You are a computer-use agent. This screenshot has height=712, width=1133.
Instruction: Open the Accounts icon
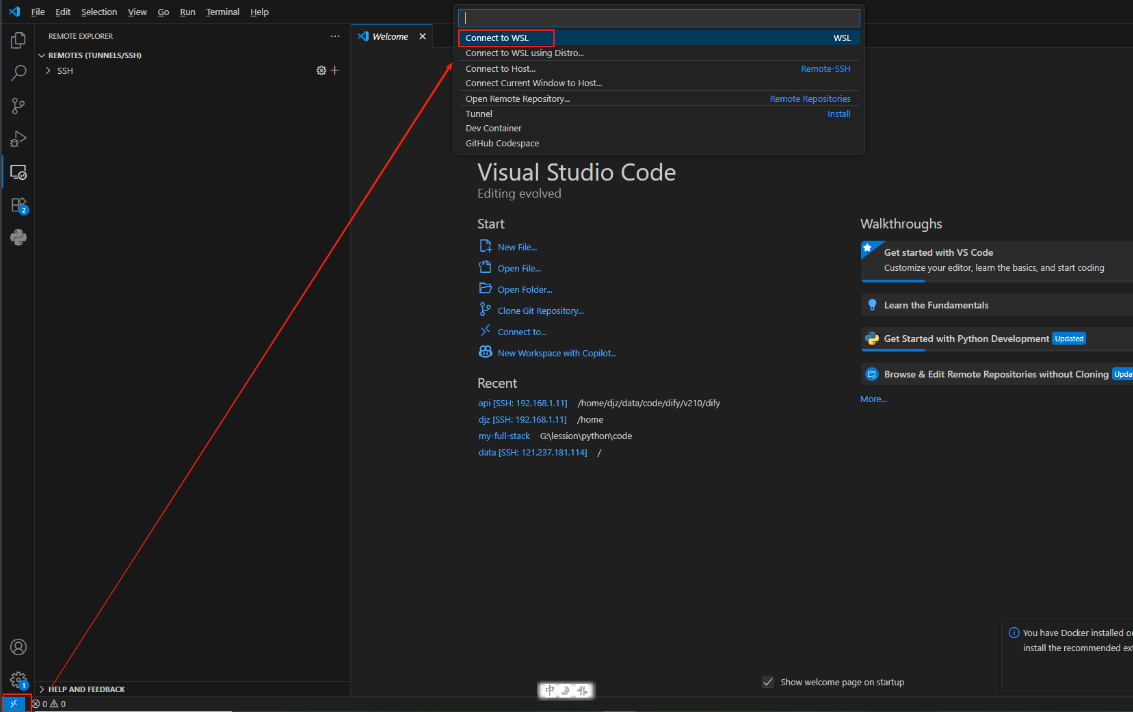tap(18, 647)
